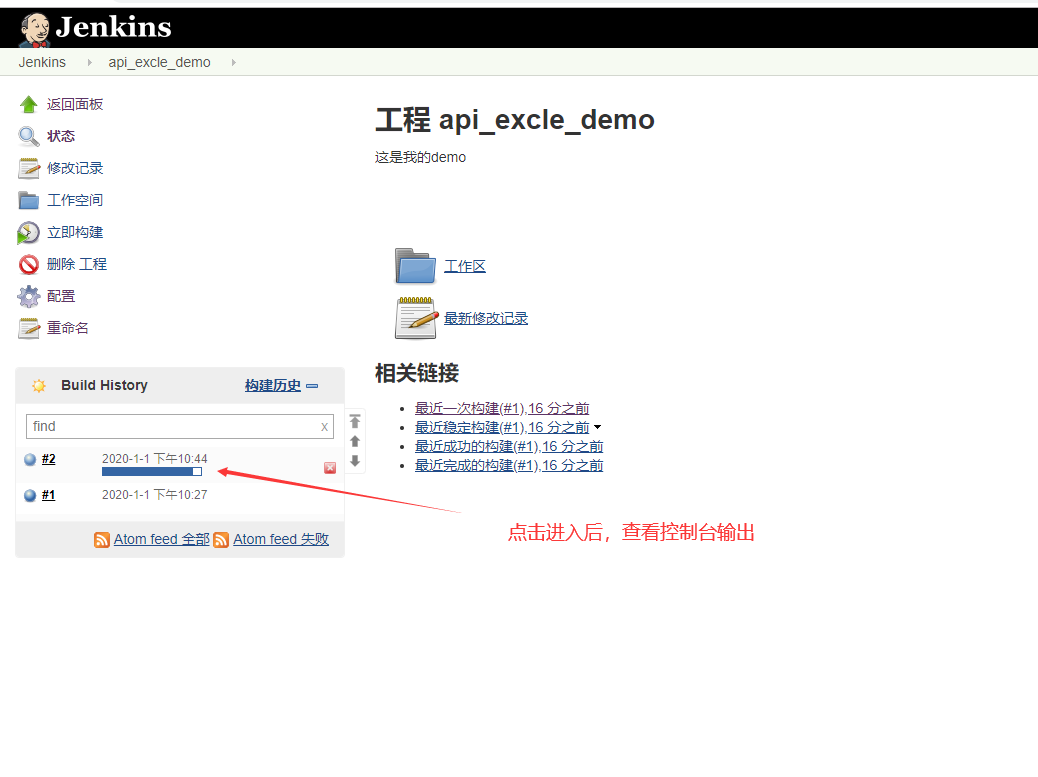Click the 2020-1-1 下午10:27 timestamp

point(154,494)
